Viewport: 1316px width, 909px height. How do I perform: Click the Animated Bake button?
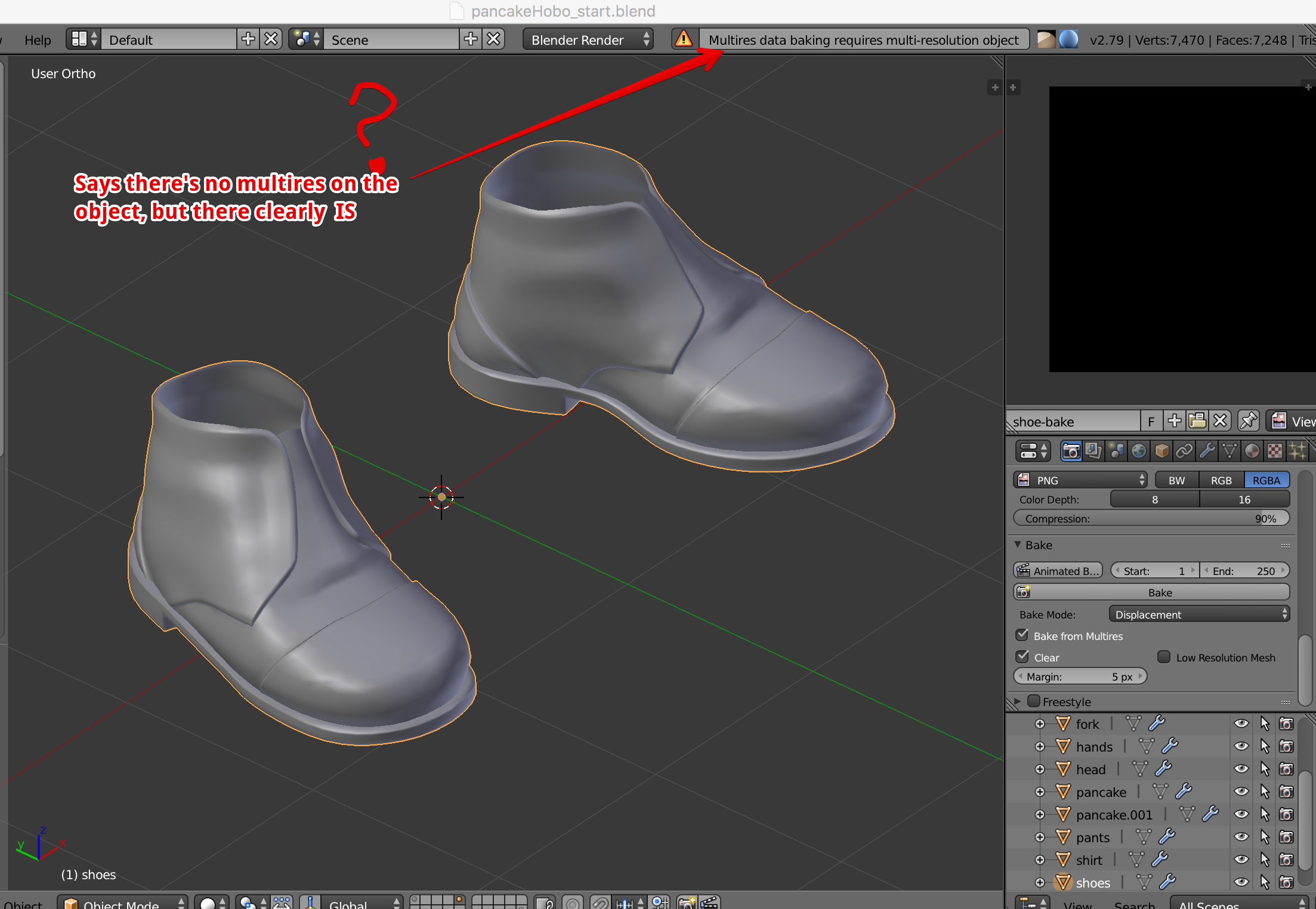1058,571
